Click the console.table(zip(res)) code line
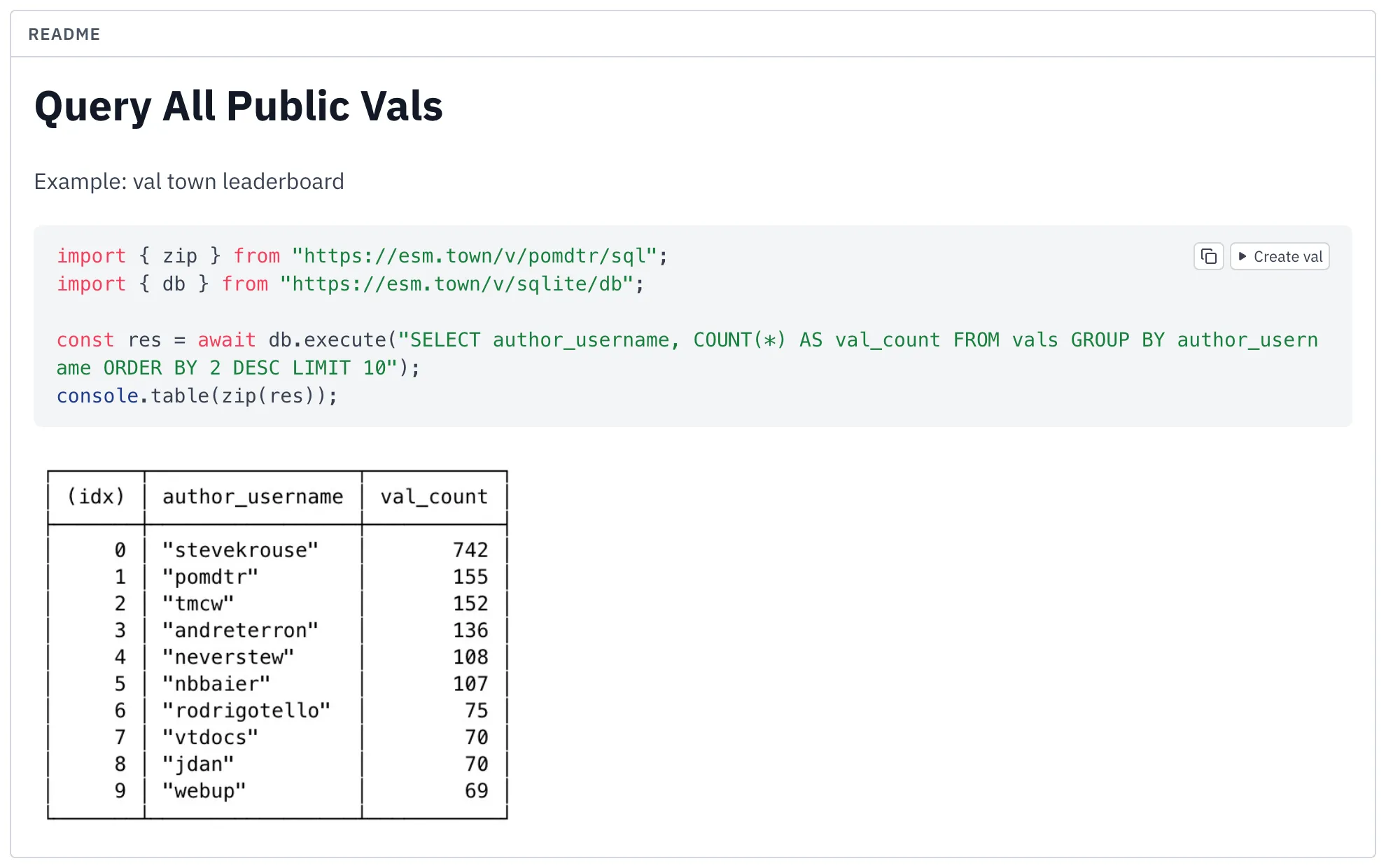 pyautogui.click(x=197, y=396)
